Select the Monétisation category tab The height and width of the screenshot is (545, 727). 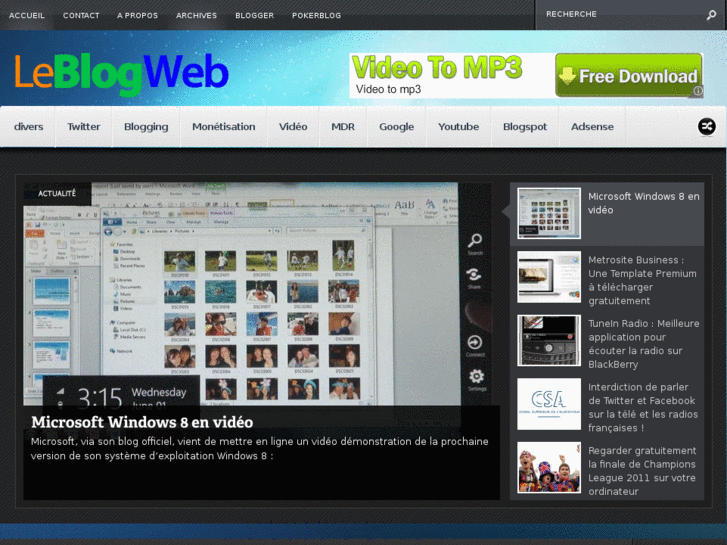[223, 127]
